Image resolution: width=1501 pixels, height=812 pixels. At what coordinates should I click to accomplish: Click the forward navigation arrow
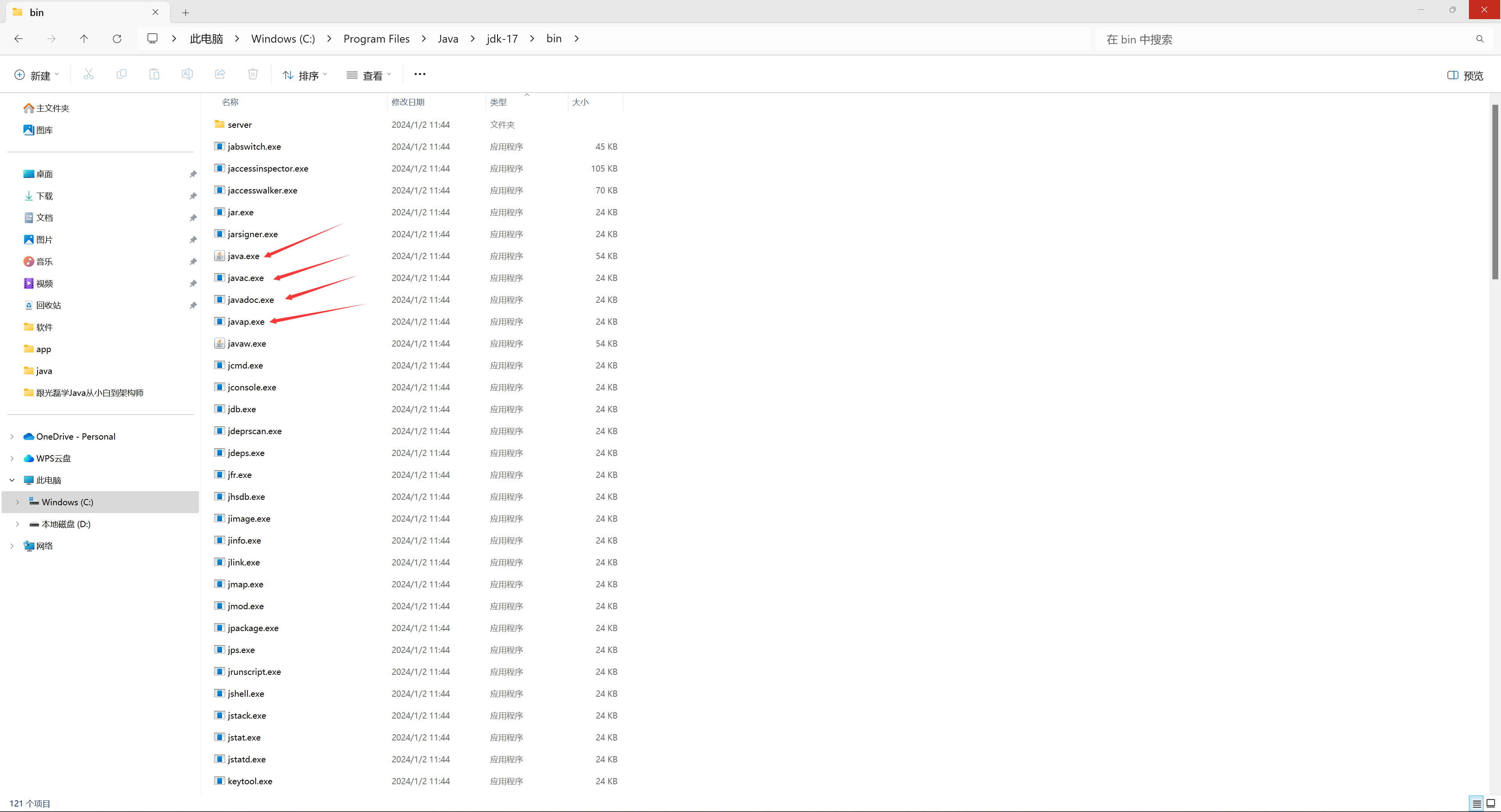coord(51,38)
